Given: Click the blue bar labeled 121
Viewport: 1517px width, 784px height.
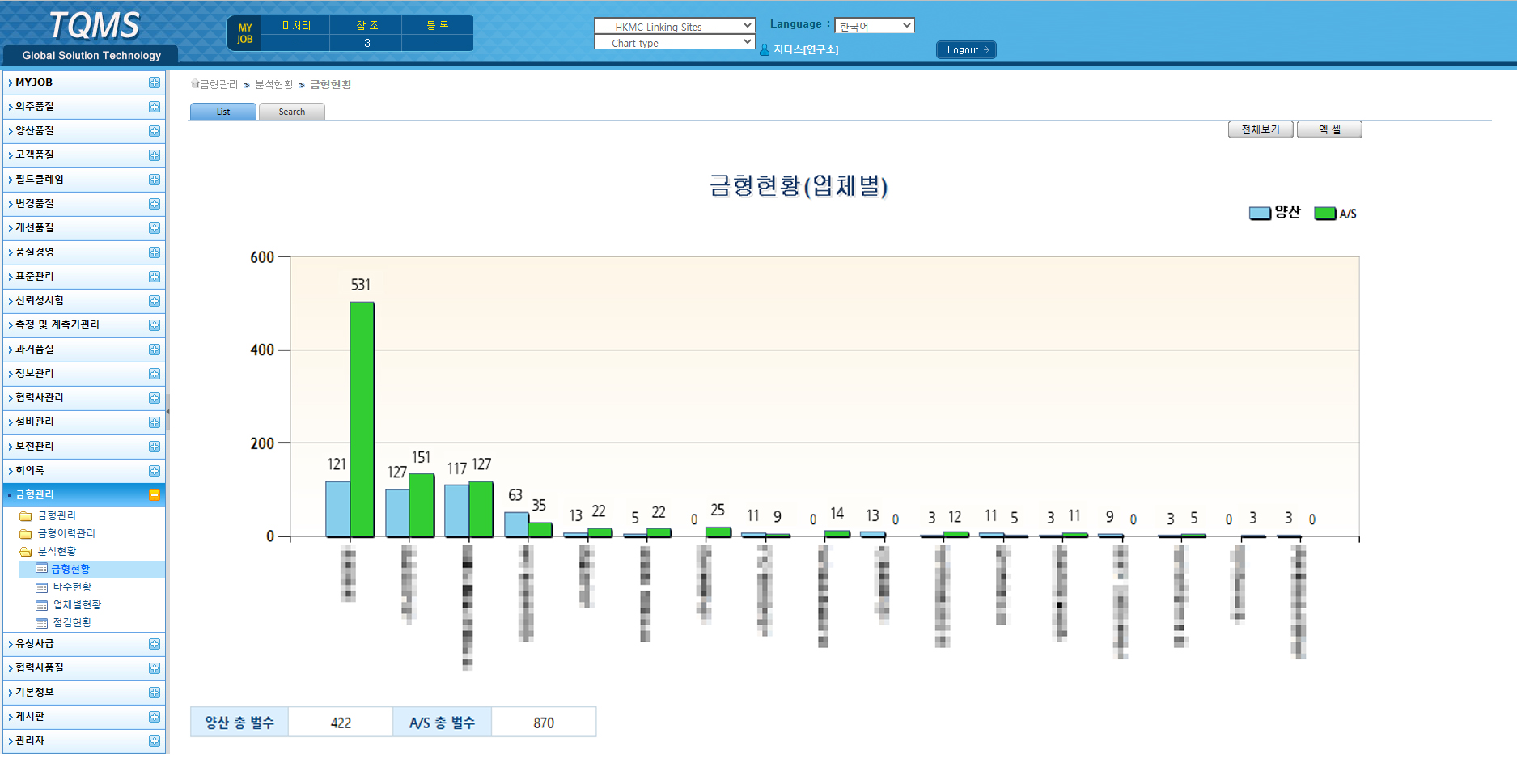Looking at the screenshot, I should 338,509.
